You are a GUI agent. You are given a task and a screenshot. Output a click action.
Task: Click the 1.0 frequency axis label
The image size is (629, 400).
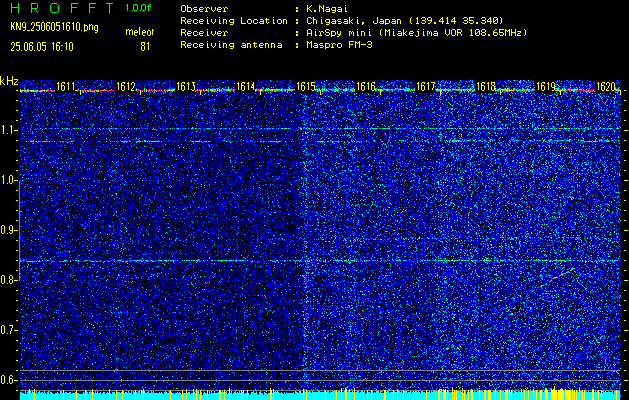tap(9, 180)
